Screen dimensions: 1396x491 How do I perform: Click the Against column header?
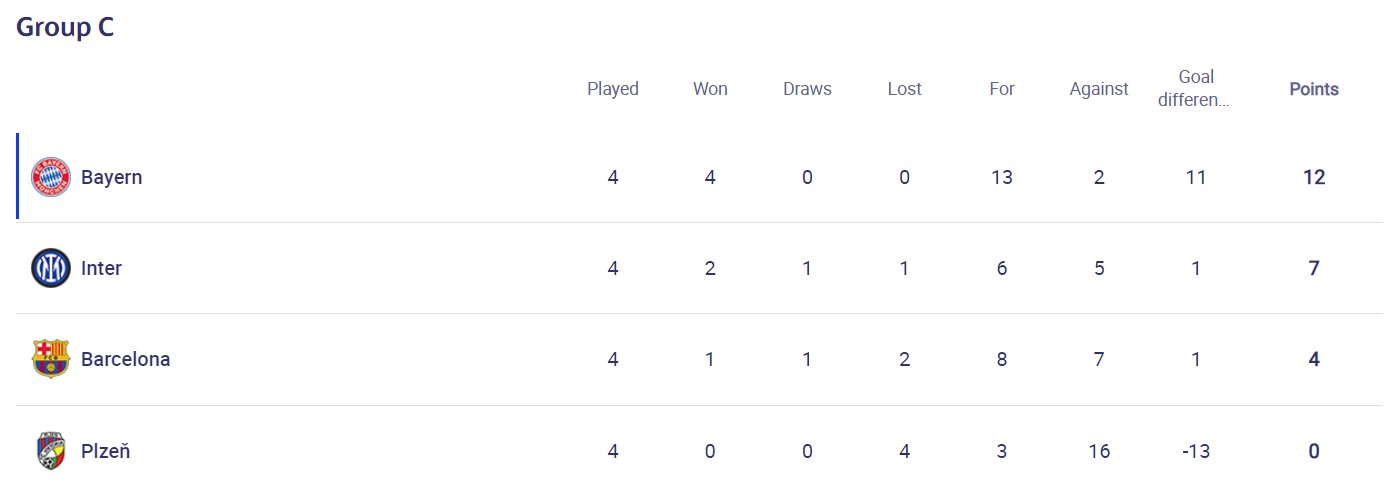click(x=1098, y=89)
